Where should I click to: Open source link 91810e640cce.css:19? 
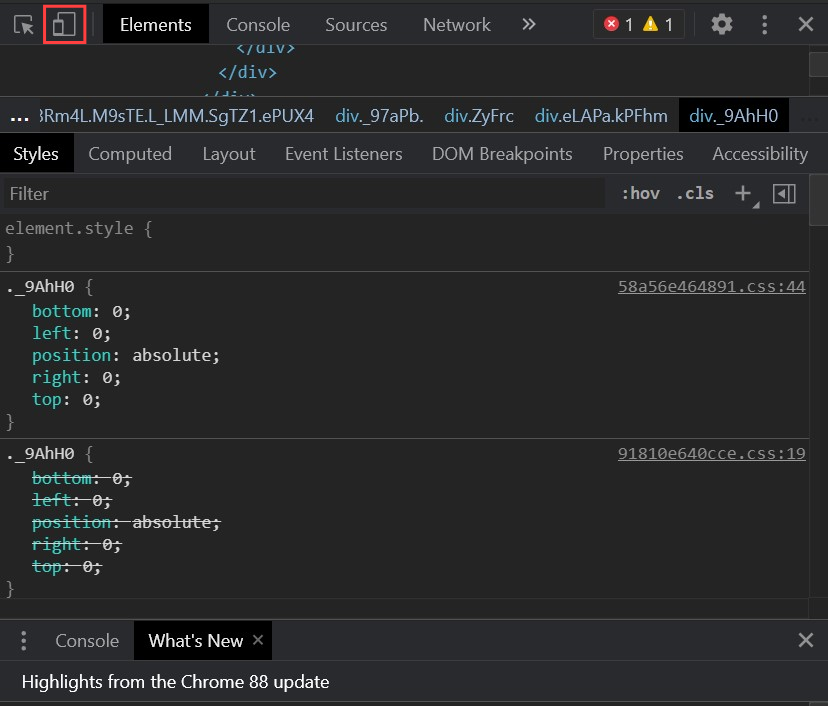click(x=711, y=454)
